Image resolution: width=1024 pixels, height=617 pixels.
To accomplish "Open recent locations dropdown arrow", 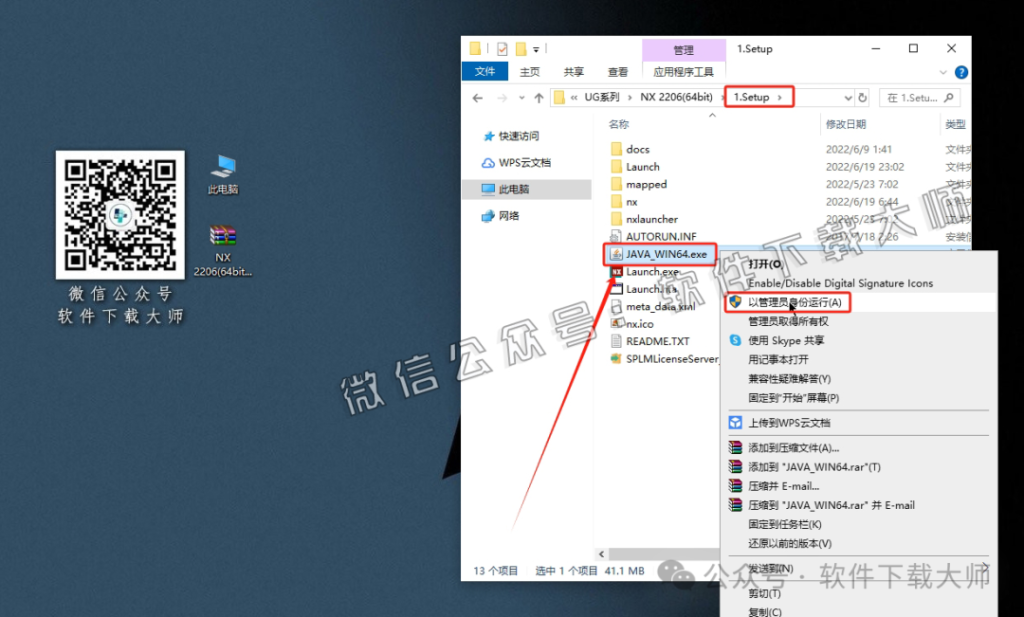I will (x=521, y=98).
